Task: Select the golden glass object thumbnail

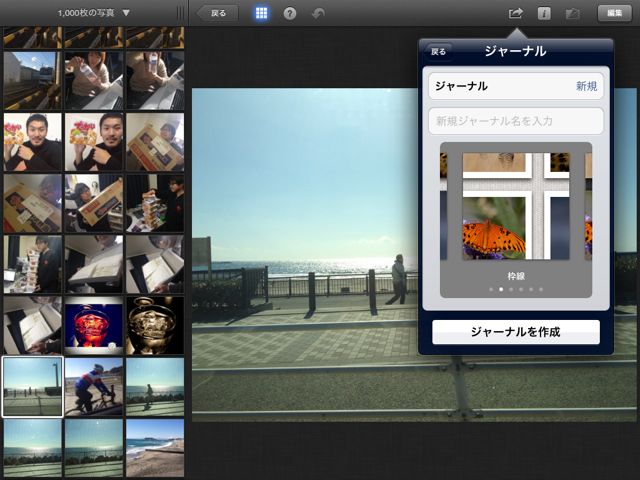Action: click(x=155, y=325)
